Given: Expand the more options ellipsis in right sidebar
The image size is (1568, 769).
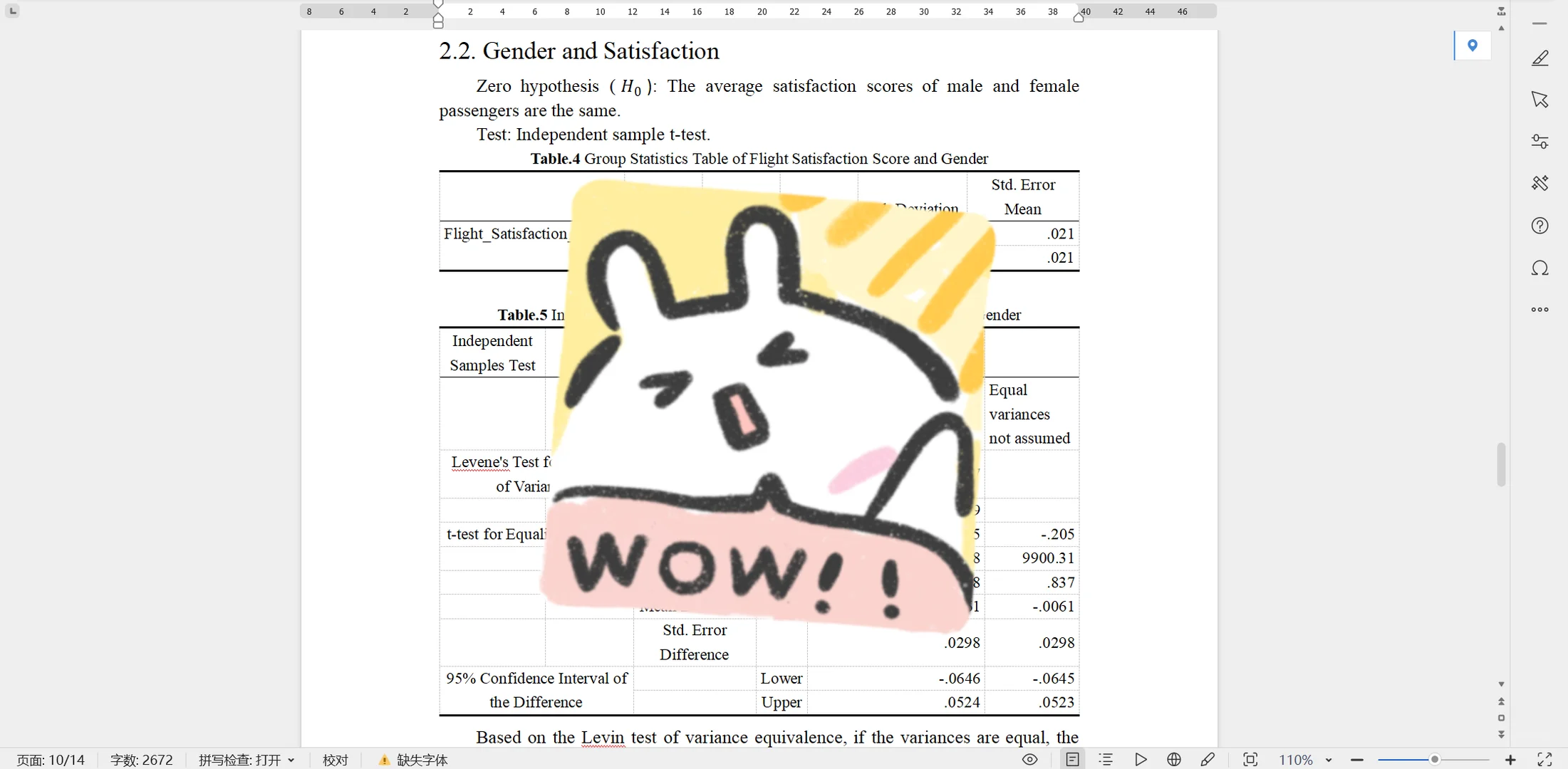Looking at the screenshot, I should (1540, 309).
